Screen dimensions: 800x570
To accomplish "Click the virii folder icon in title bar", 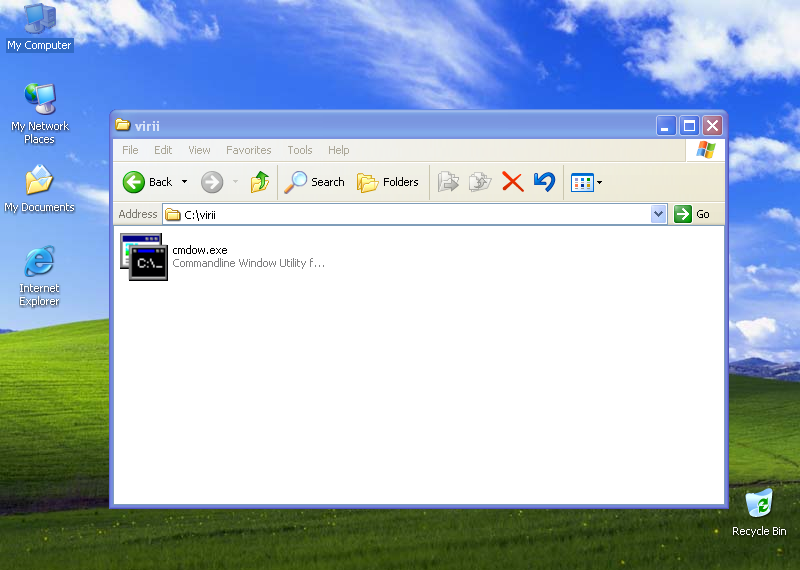I will click(122, 125).
